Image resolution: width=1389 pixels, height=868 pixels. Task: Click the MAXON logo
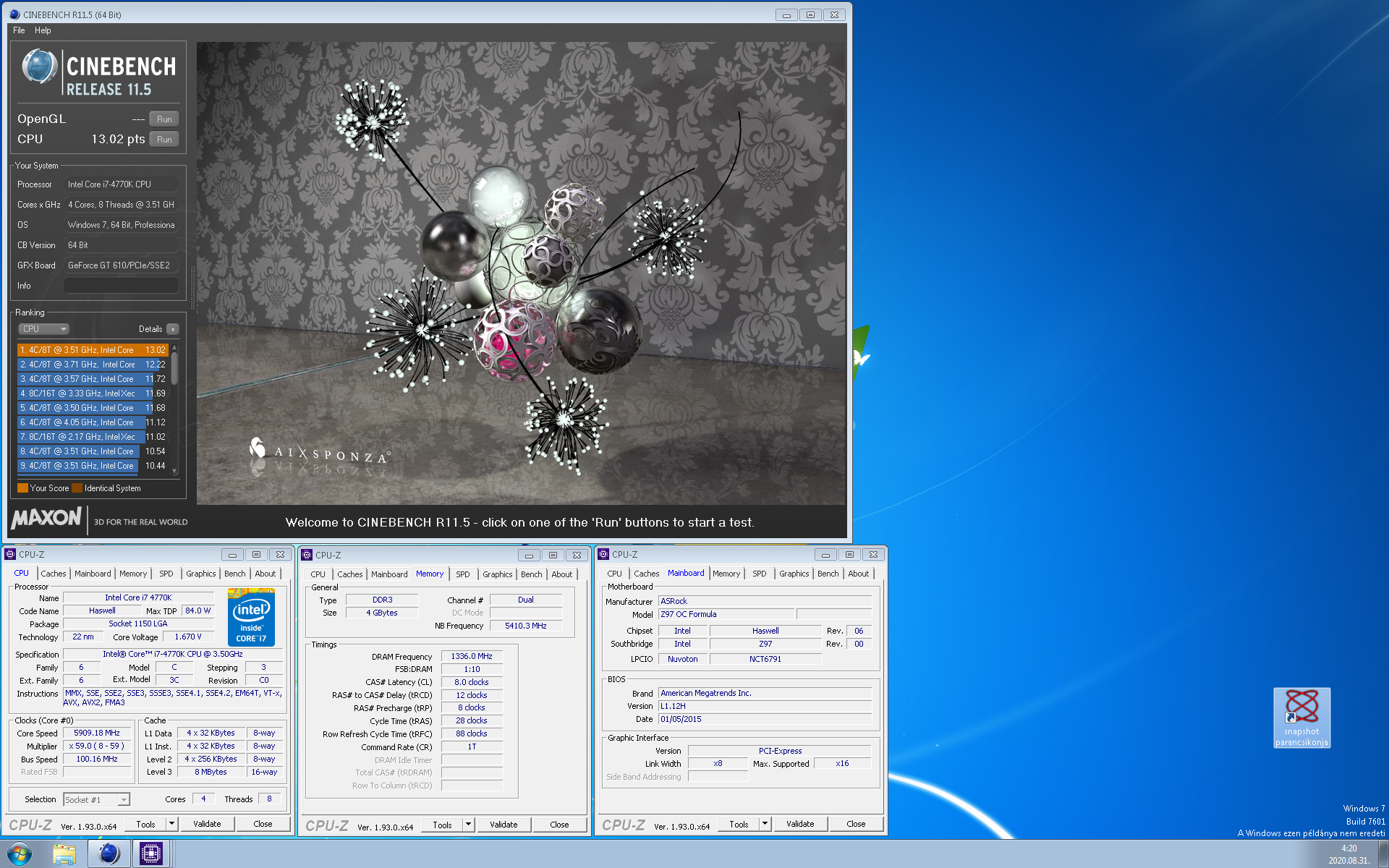click(46, 519)
